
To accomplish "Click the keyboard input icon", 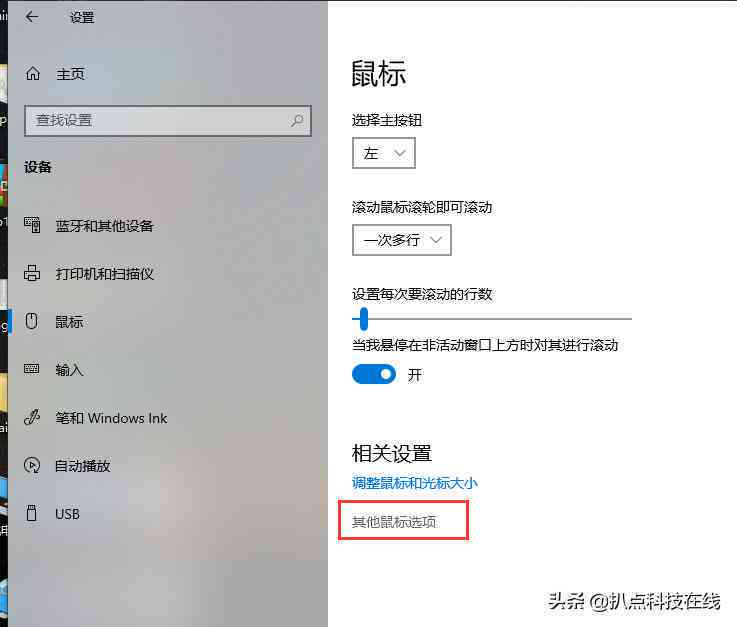I will 31,369.
